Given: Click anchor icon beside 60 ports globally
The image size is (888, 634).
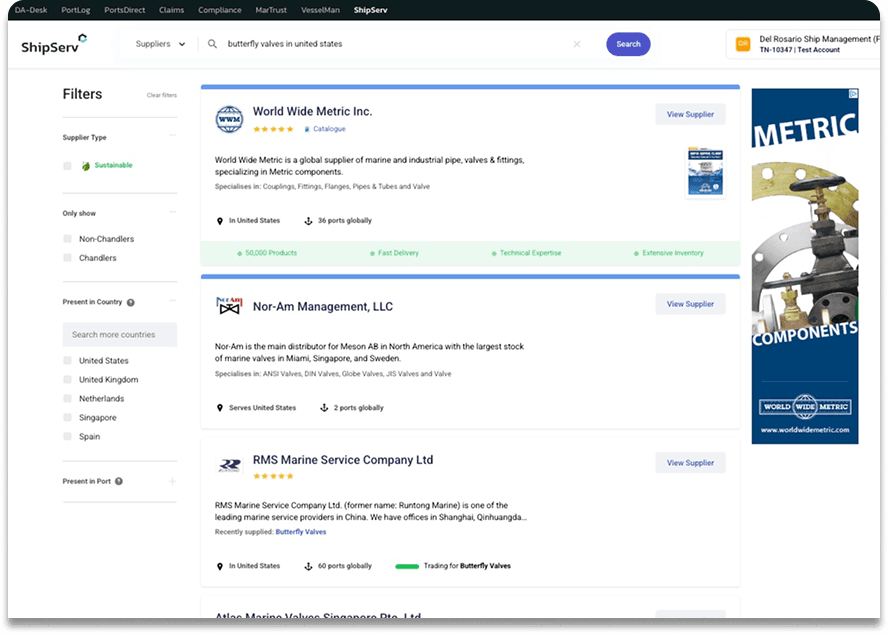Looking at the screenshot, I should coord(308,566).
